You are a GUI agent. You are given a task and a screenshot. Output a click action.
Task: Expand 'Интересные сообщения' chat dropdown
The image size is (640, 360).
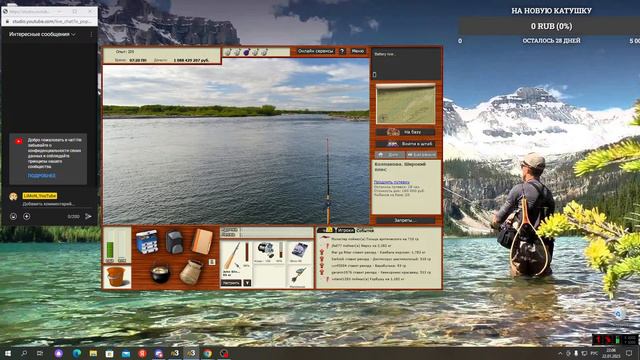pyautogui.click(x=42, y=34)
